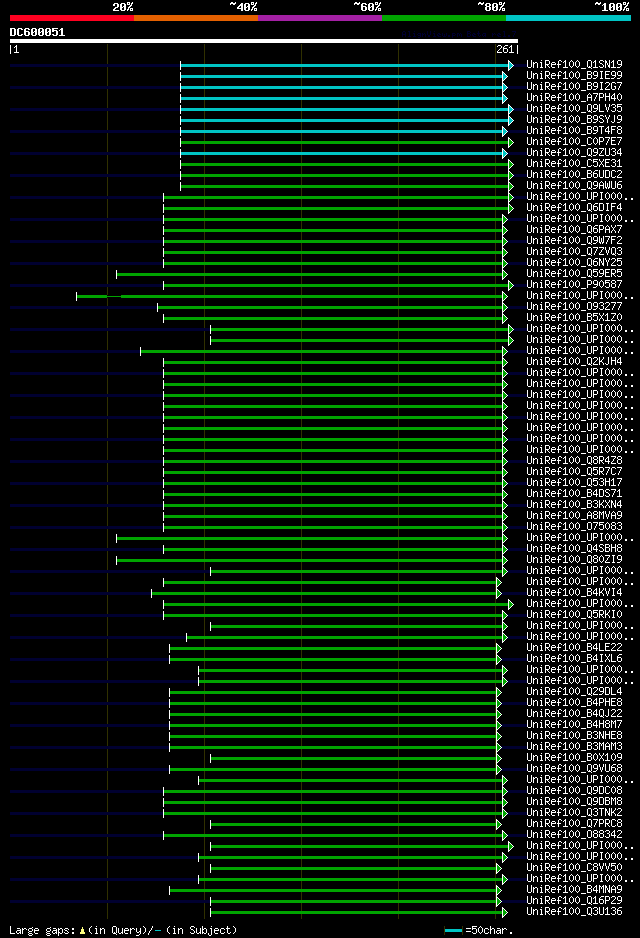
Task: Select the UniRef100_Q9W7F2 label
Action: tap(574, 240)
